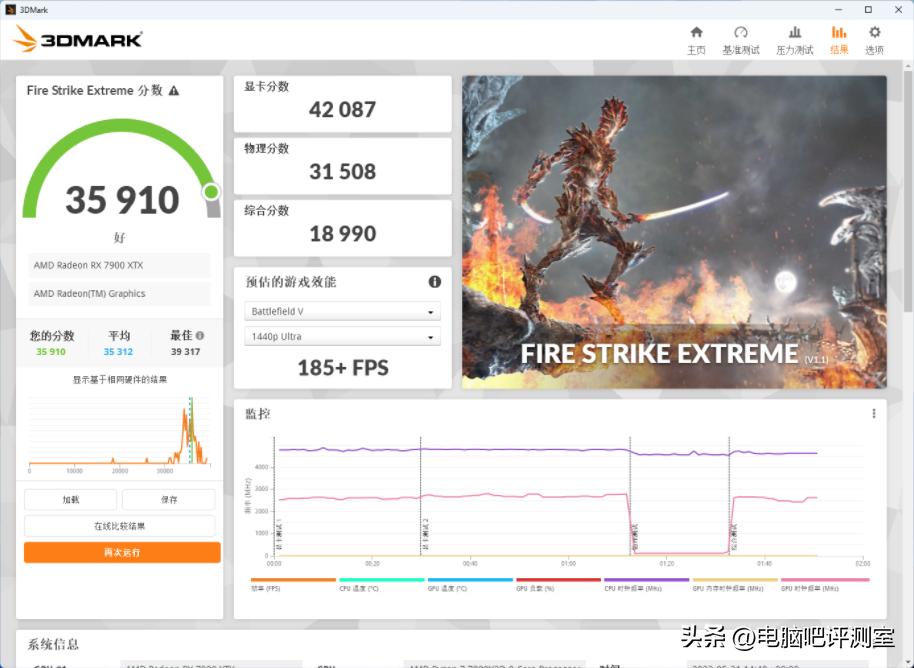Open the Battlefield V game dropdown
914x668 pixels.
[x=342, y=311]
